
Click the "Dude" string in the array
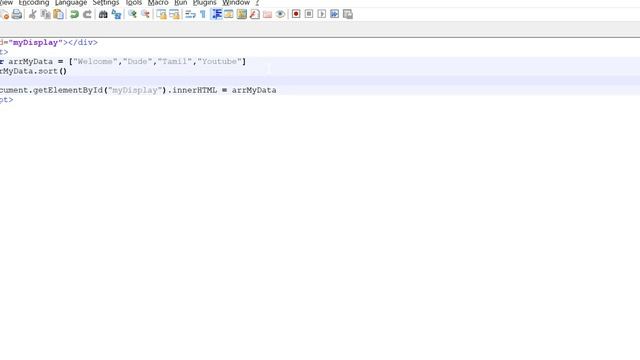(138, 62)
